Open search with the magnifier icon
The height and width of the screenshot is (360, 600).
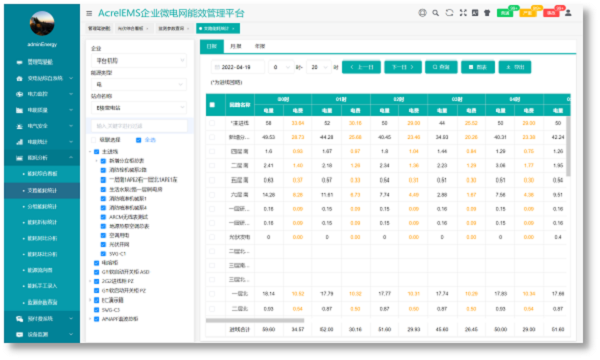pyautogui.click(x=435, y=13)
